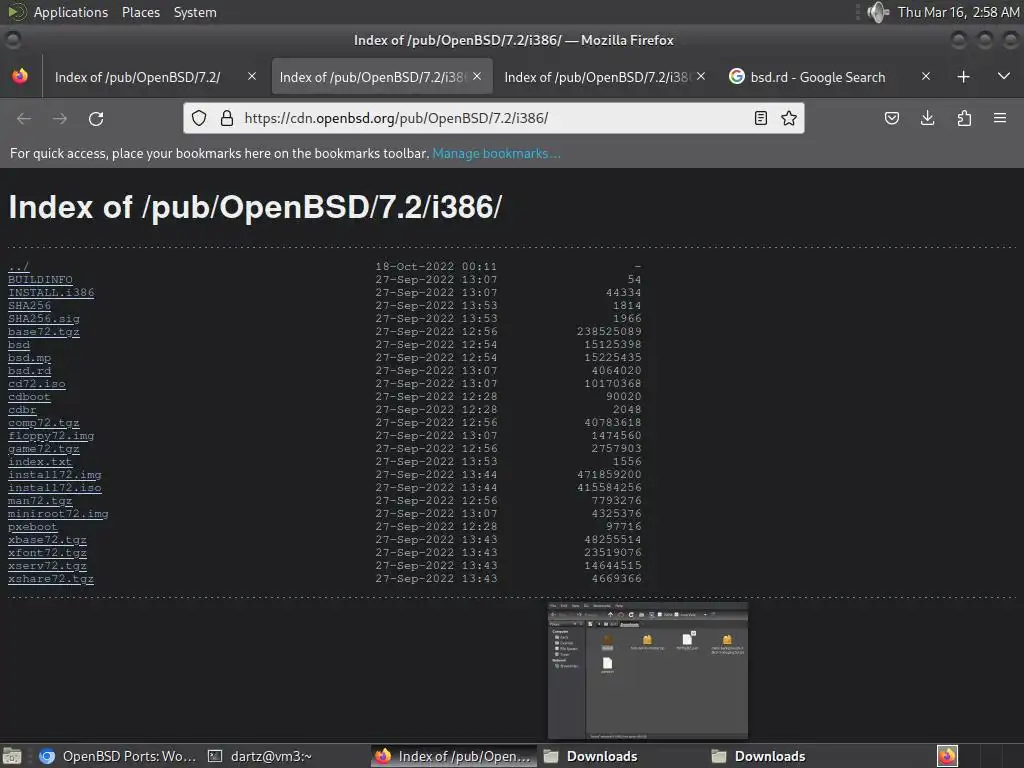Download install72.iso
This screenshot has width=1024, height=768.
click(x=55, y=488)
